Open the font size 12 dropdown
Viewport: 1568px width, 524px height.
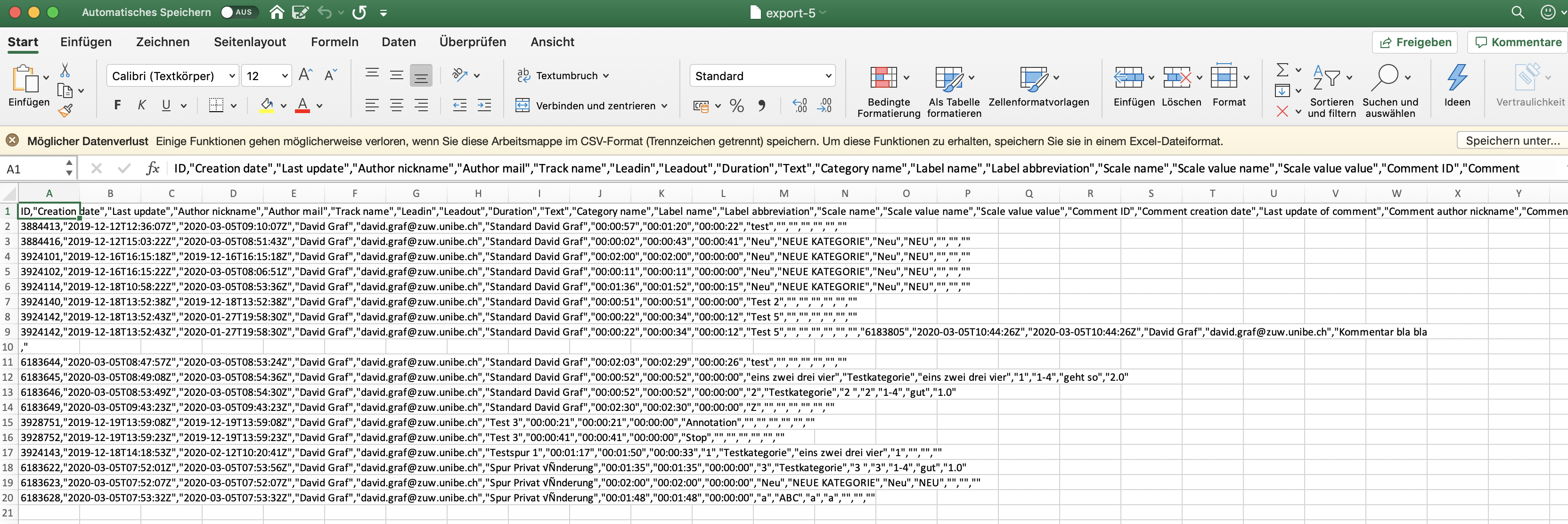coord(285,76)
